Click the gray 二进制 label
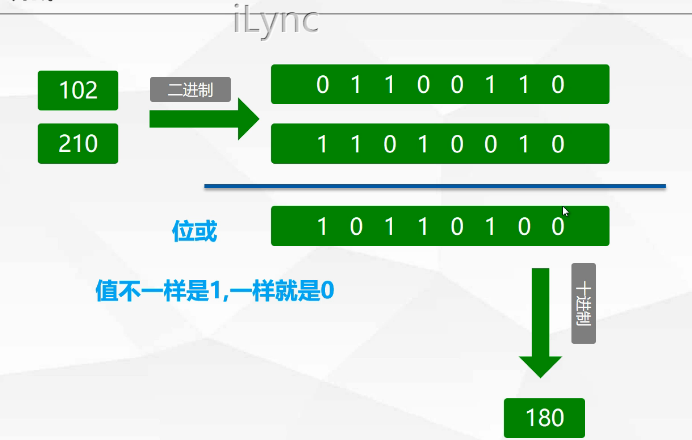 [190, 90]
